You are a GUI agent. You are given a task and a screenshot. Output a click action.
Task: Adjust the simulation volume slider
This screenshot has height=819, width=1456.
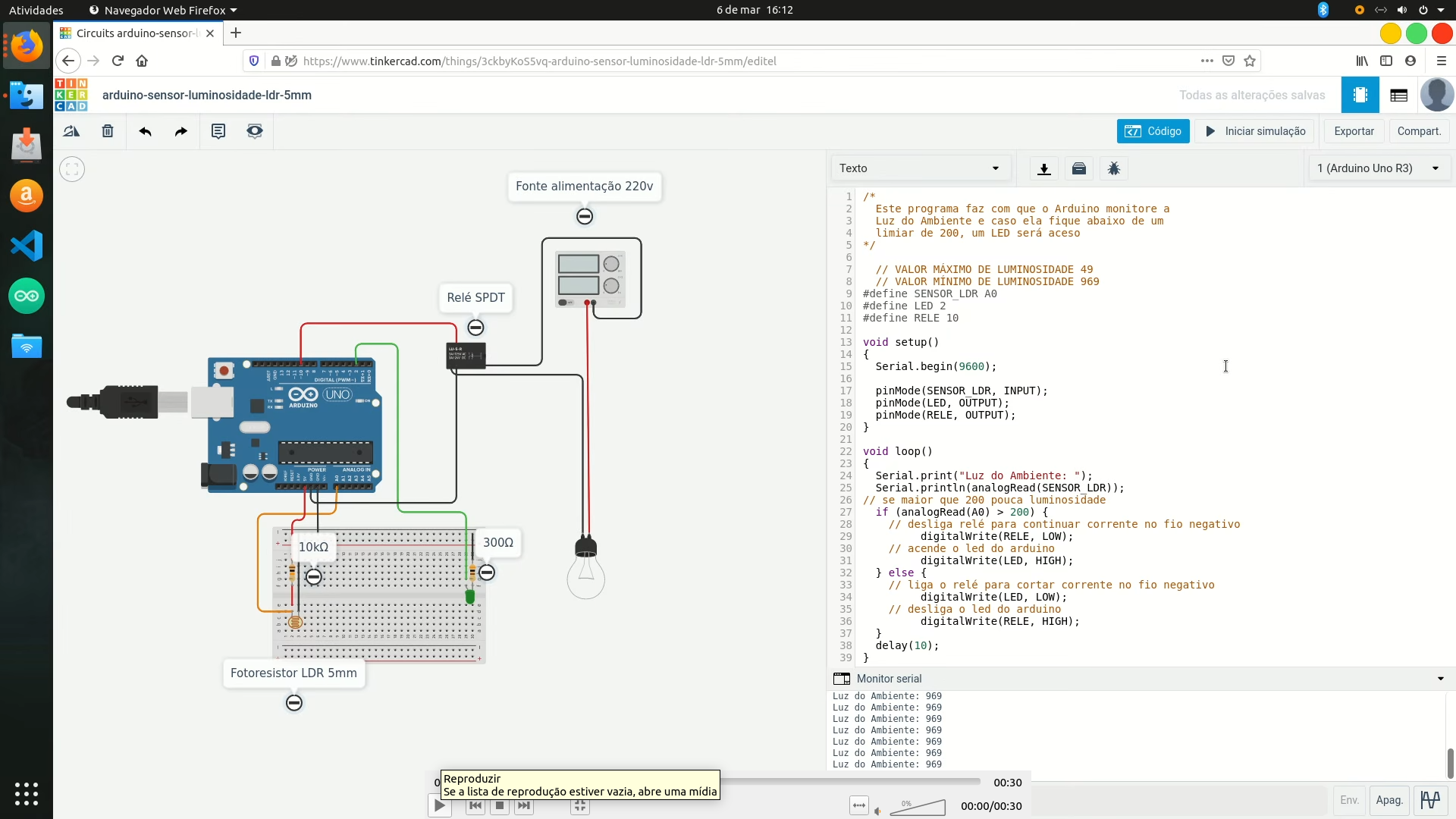click(x=918, y=807)
